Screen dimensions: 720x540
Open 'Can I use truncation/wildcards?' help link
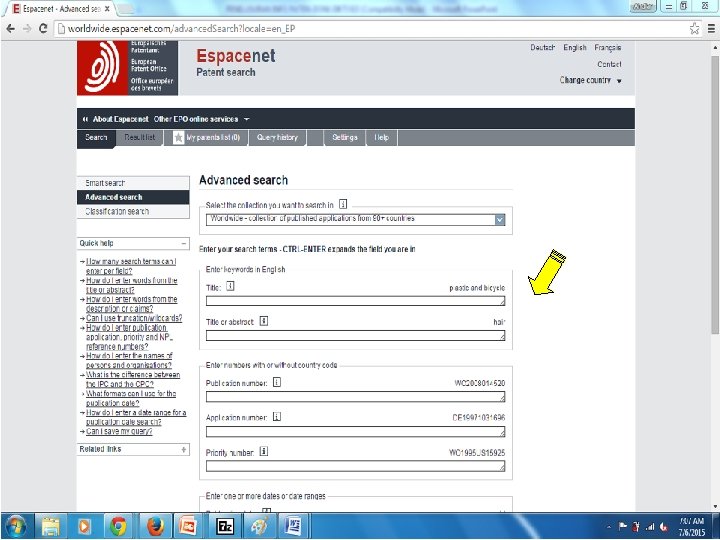click(x=134, y=318)
